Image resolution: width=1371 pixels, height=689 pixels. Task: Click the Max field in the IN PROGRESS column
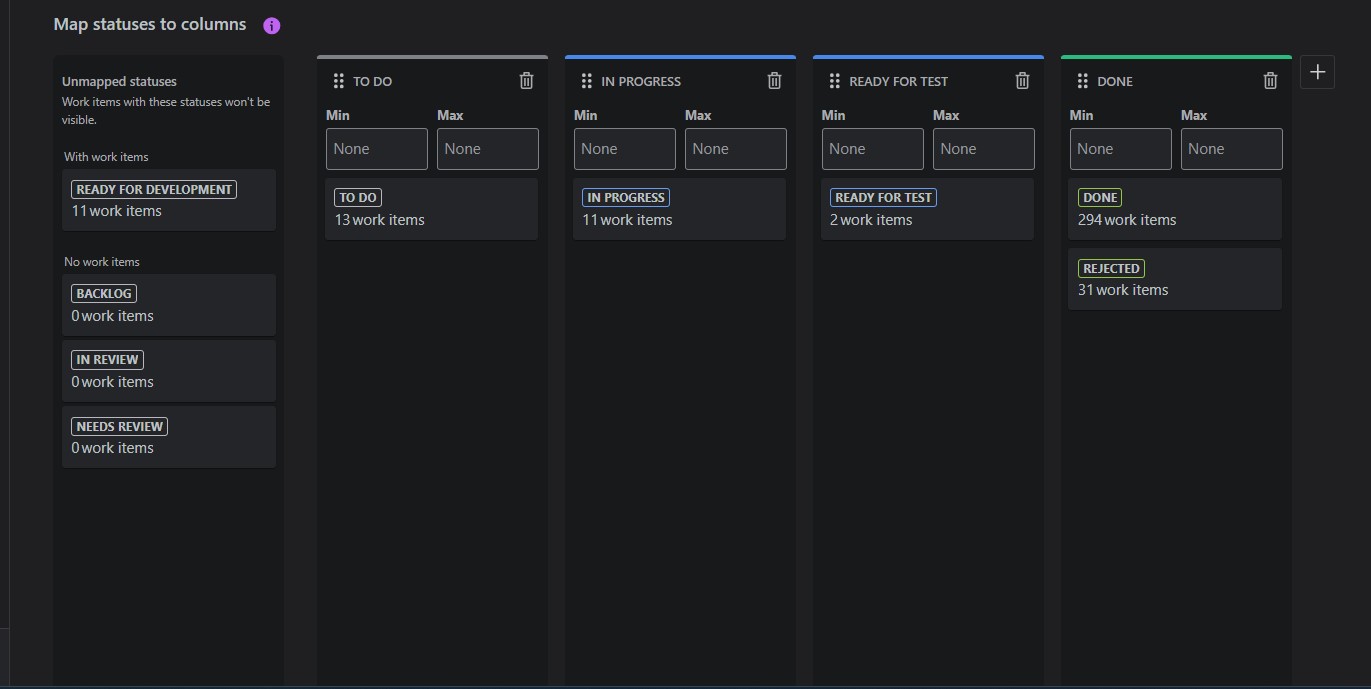(736, 149)
